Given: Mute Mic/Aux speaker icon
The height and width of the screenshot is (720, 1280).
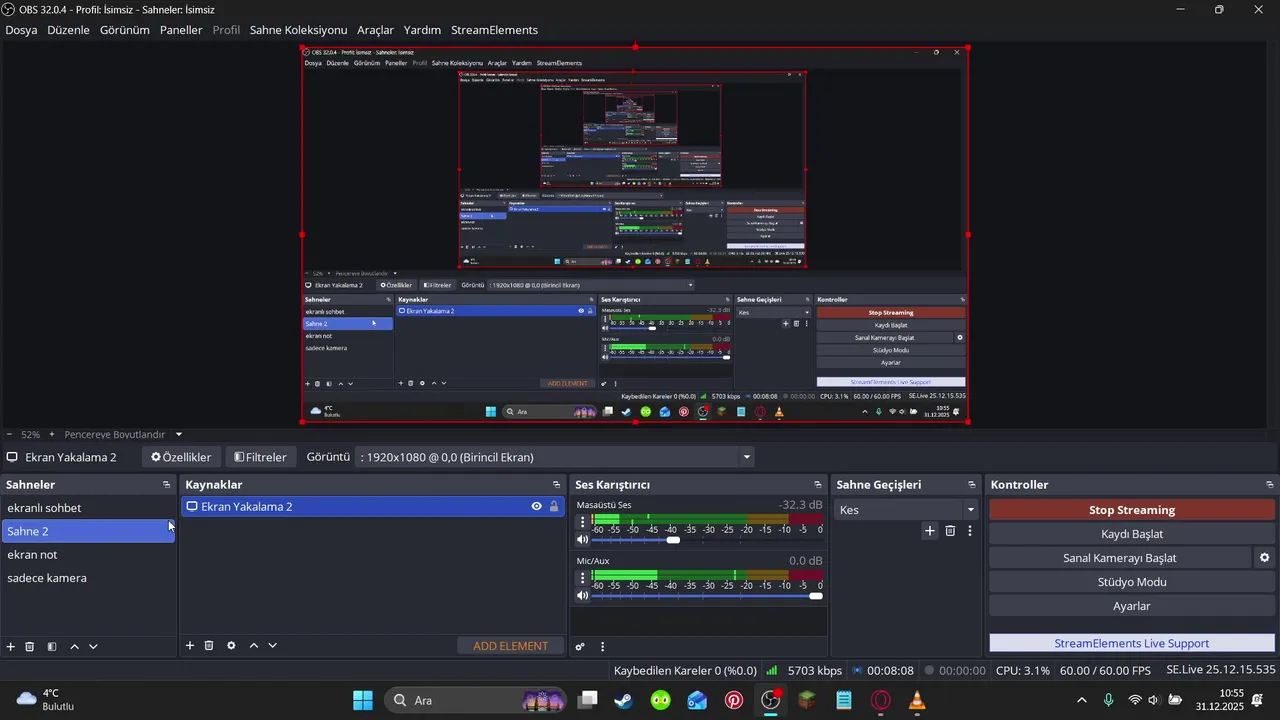Looking at the screenshot, I should click(x=583, y=596).
